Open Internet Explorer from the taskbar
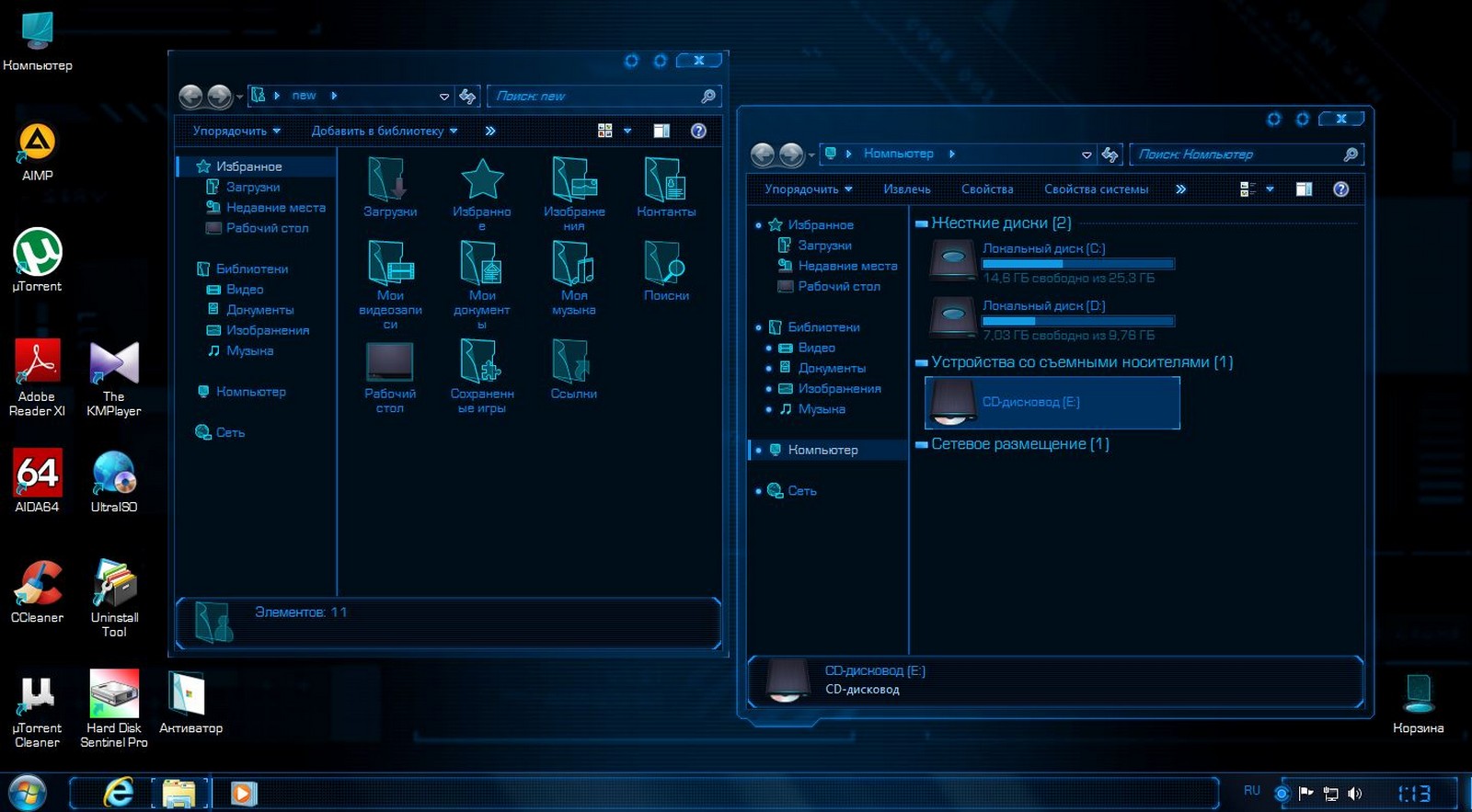1472x812 pixels. 119,793
